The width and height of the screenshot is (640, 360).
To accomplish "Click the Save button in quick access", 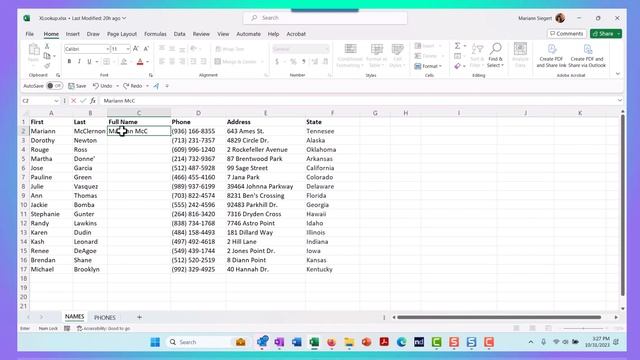I will tap(77, 86).
